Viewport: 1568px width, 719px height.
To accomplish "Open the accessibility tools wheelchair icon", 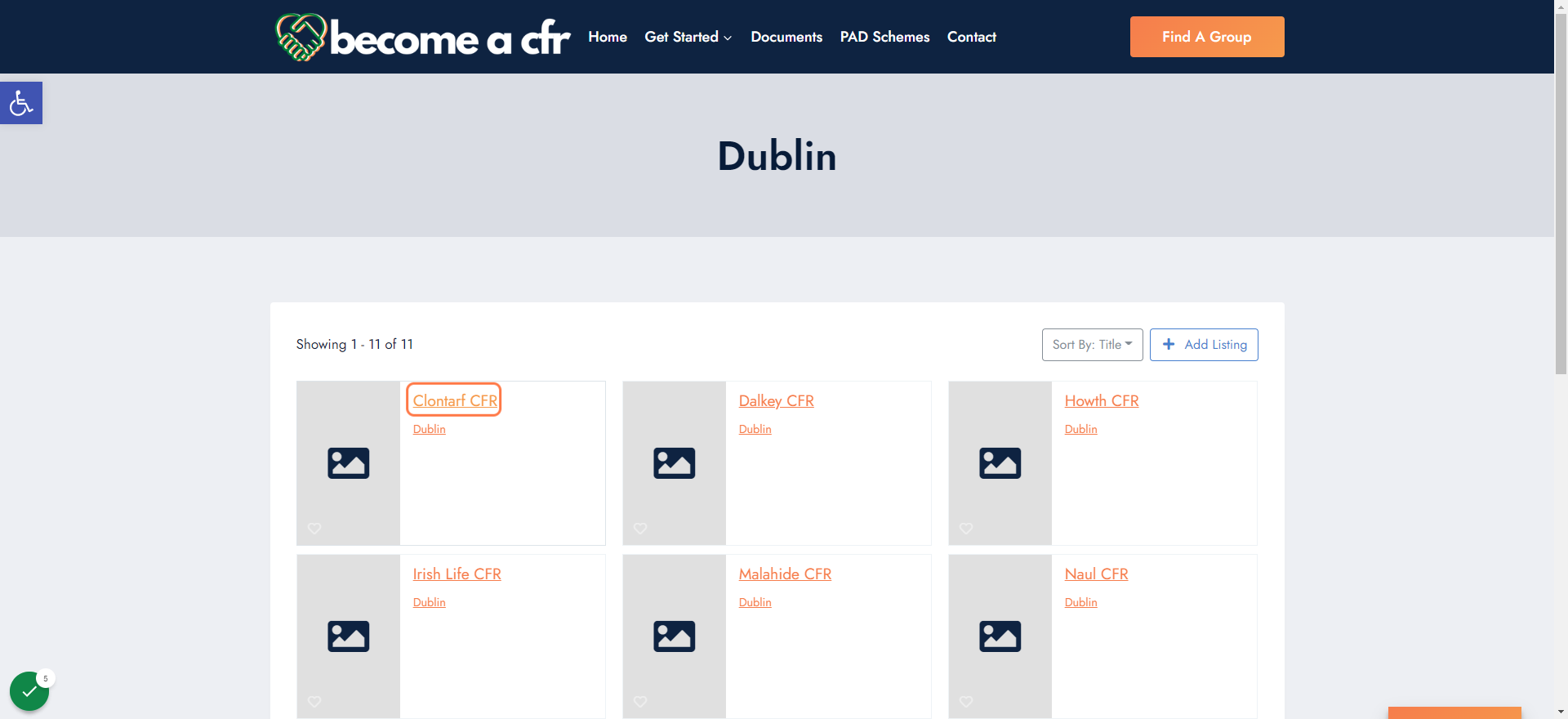I will point(21,103).
